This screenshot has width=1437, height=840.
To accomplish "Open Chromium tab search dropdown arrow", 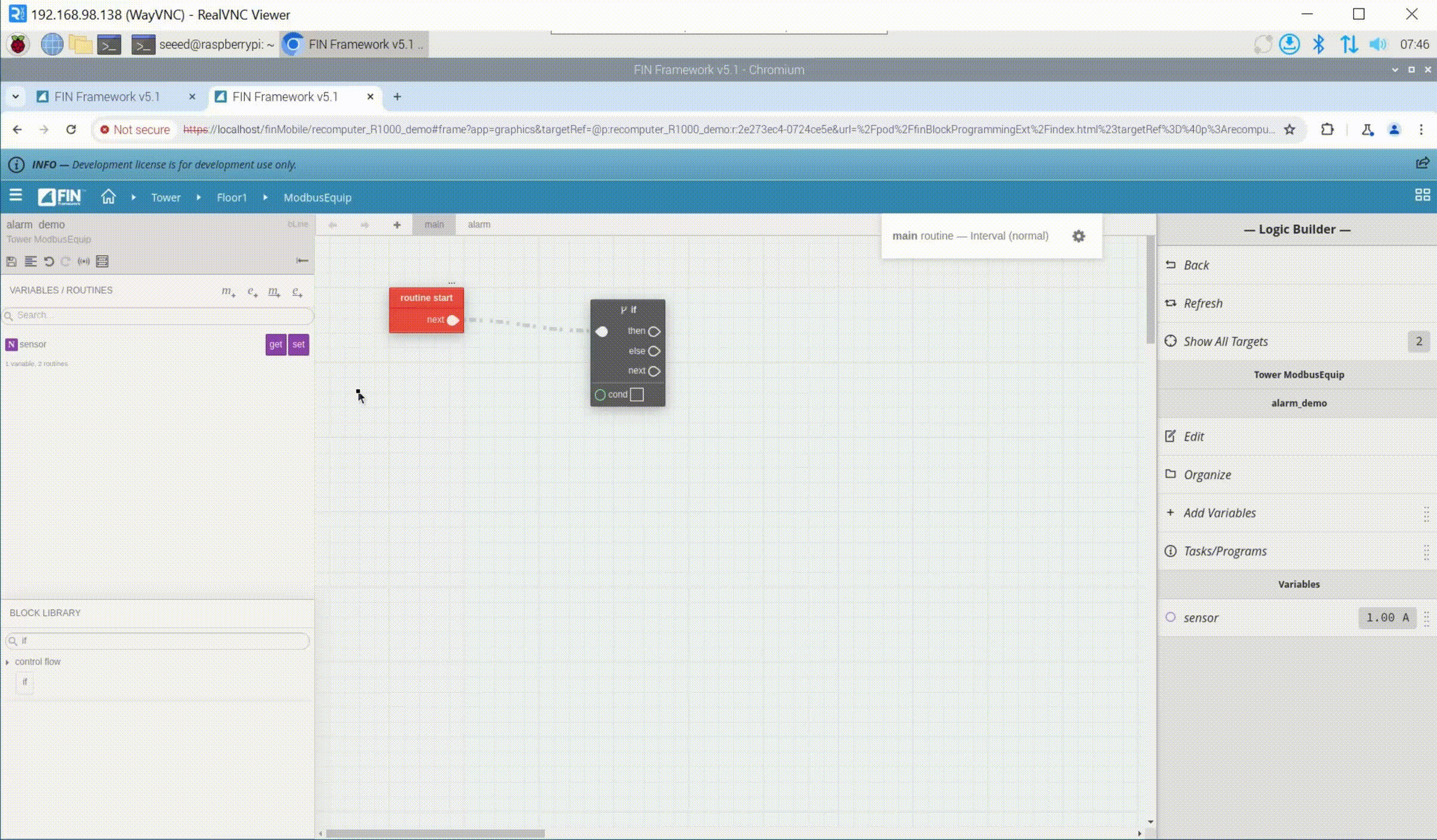I will tap(16, 96).
